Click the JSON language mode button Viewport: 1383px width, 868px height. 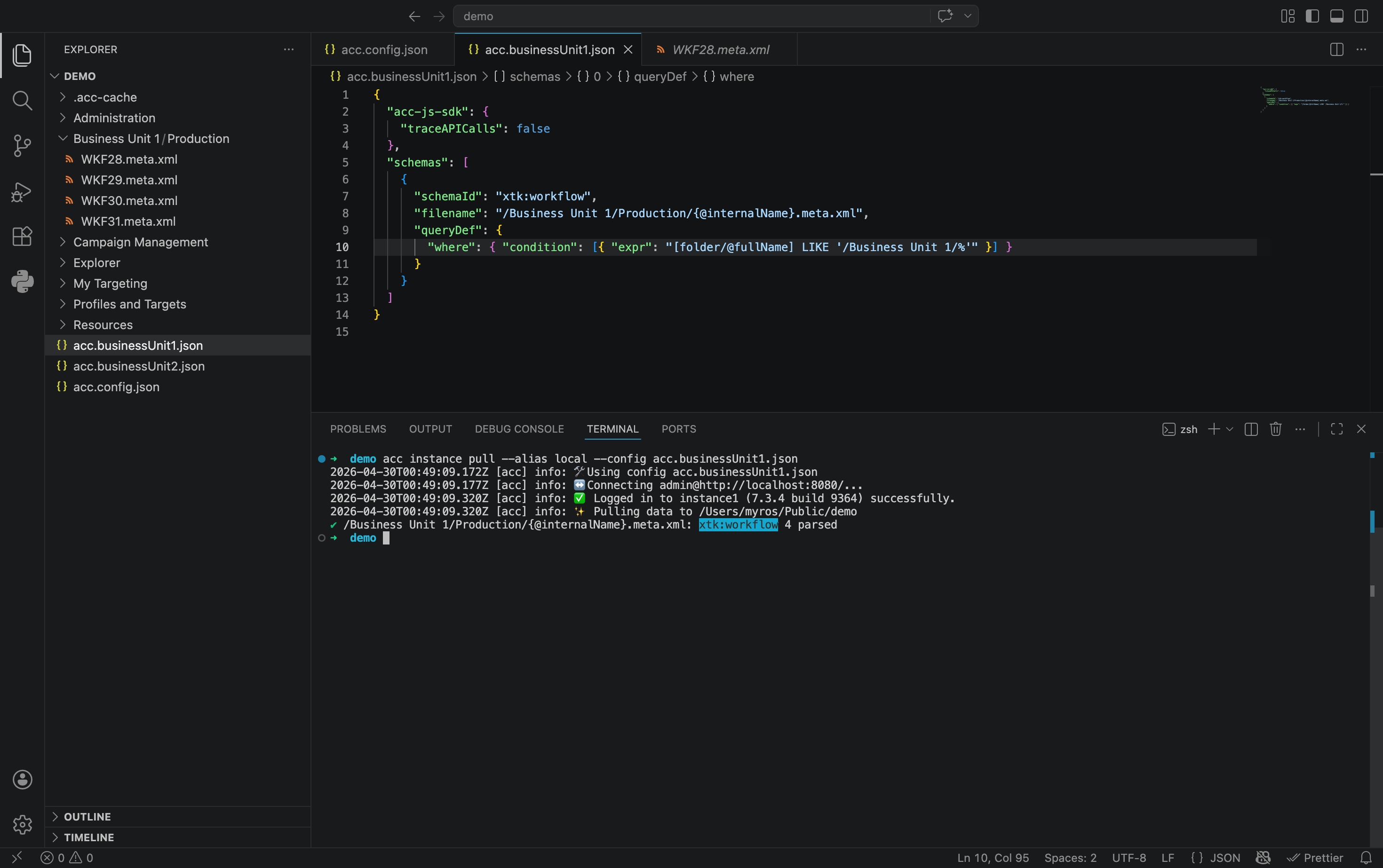click(1215, 858)
